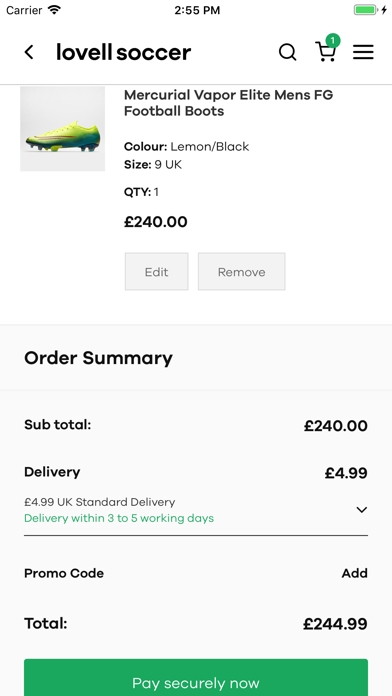Open the shopping cart icon
This screenshot has width=392, height=696.
(325, 52)
